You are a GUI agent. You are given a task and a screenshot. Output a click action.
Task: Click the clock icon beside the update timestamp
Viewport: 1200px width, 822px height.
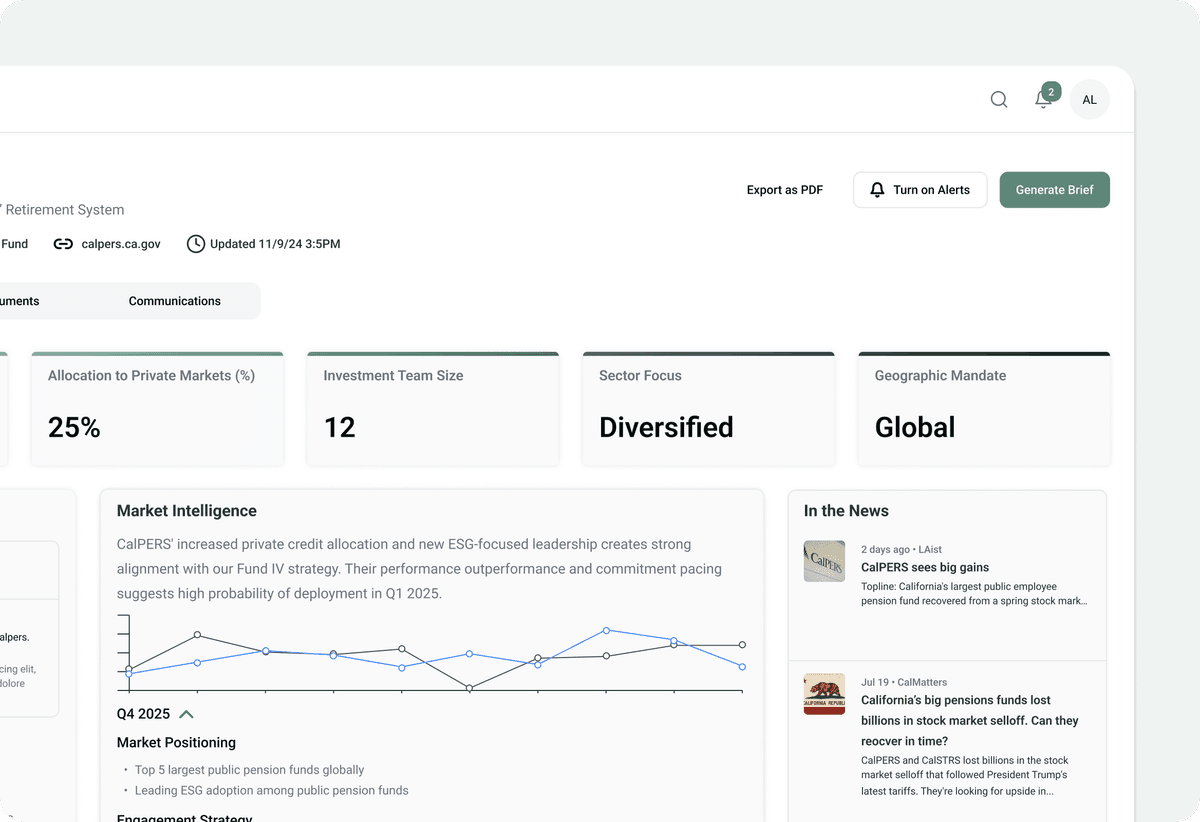(x=196, y=243)
